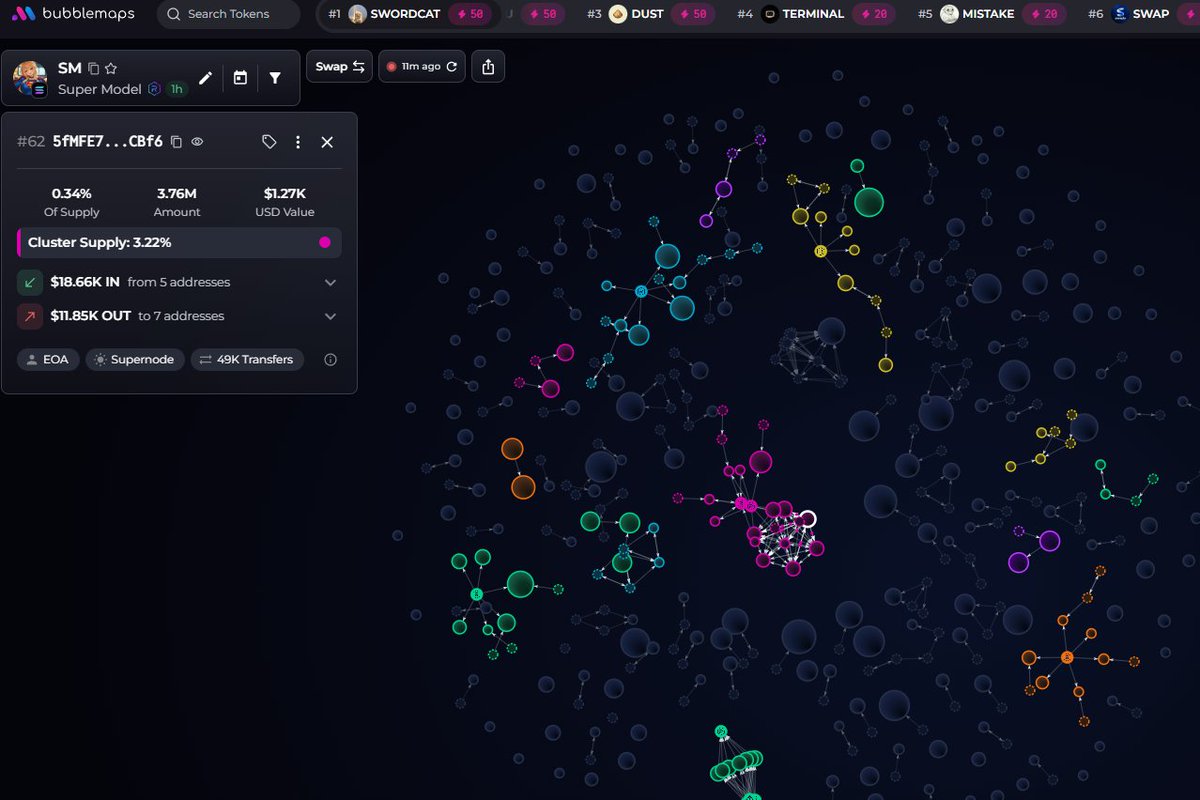Toggle visibility eye for wallet 5fMFE7...CBf6
The image size is (1200, 800).
click(x=197, y=142)
